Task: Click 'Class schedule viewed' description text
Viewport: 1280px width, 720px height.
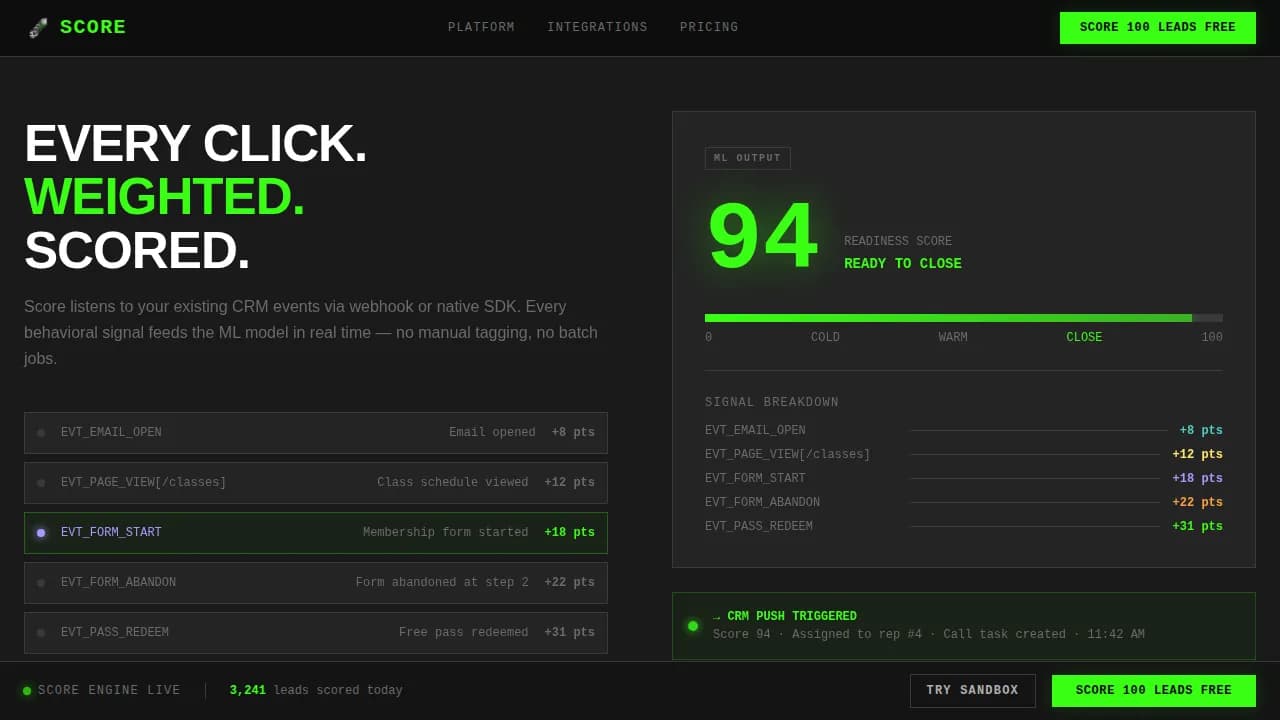Action: point(453,483)
